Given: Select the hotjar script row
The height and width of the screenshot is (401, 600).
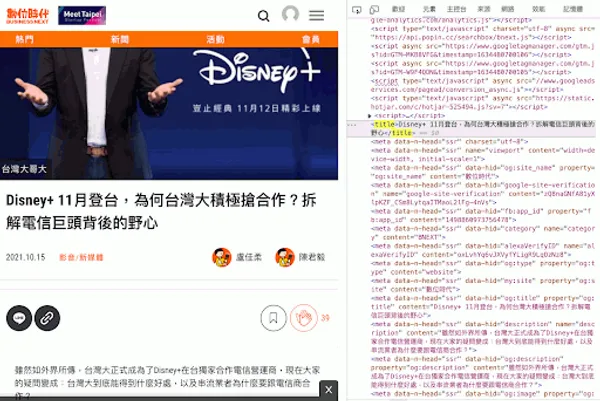Looking at the screenshot, I should [483, 103].
